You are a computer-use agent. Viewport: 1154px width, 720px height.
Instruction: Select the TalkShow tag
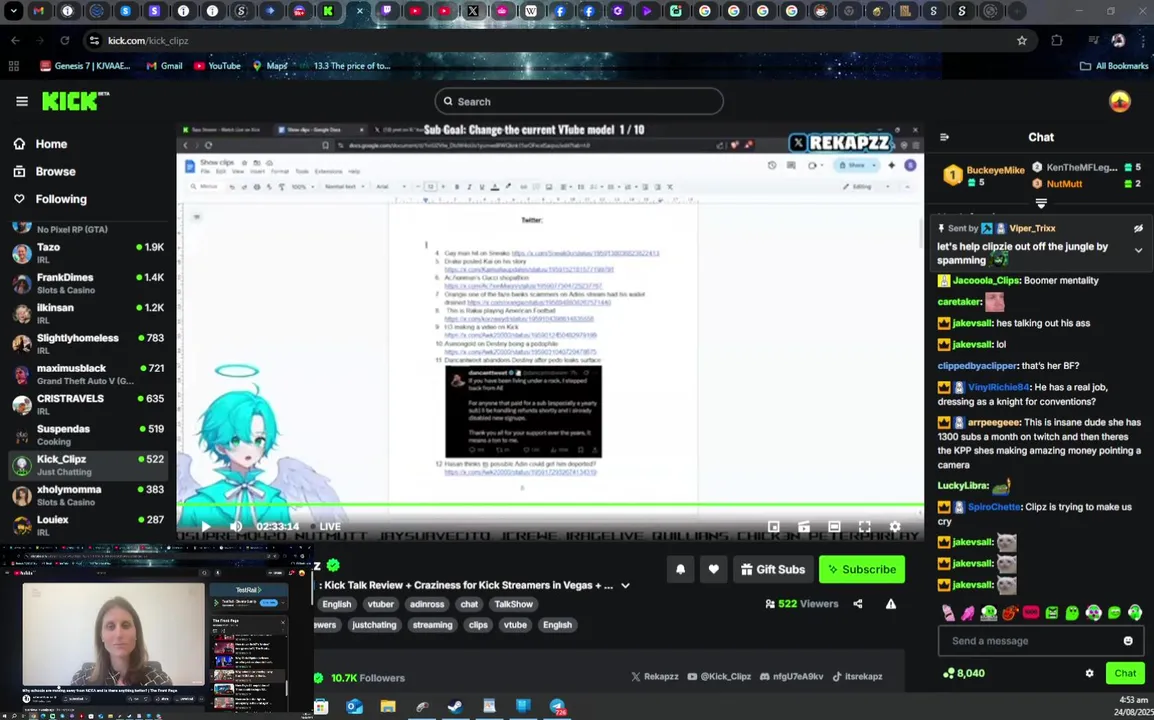(513, 604)
